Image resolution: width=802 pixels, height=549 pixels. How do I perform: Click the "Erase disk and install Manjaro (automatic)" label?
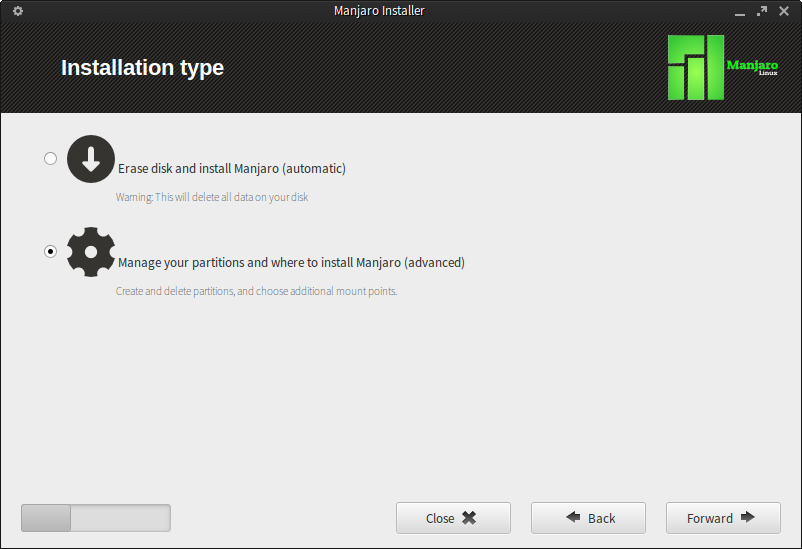point(232,168)
